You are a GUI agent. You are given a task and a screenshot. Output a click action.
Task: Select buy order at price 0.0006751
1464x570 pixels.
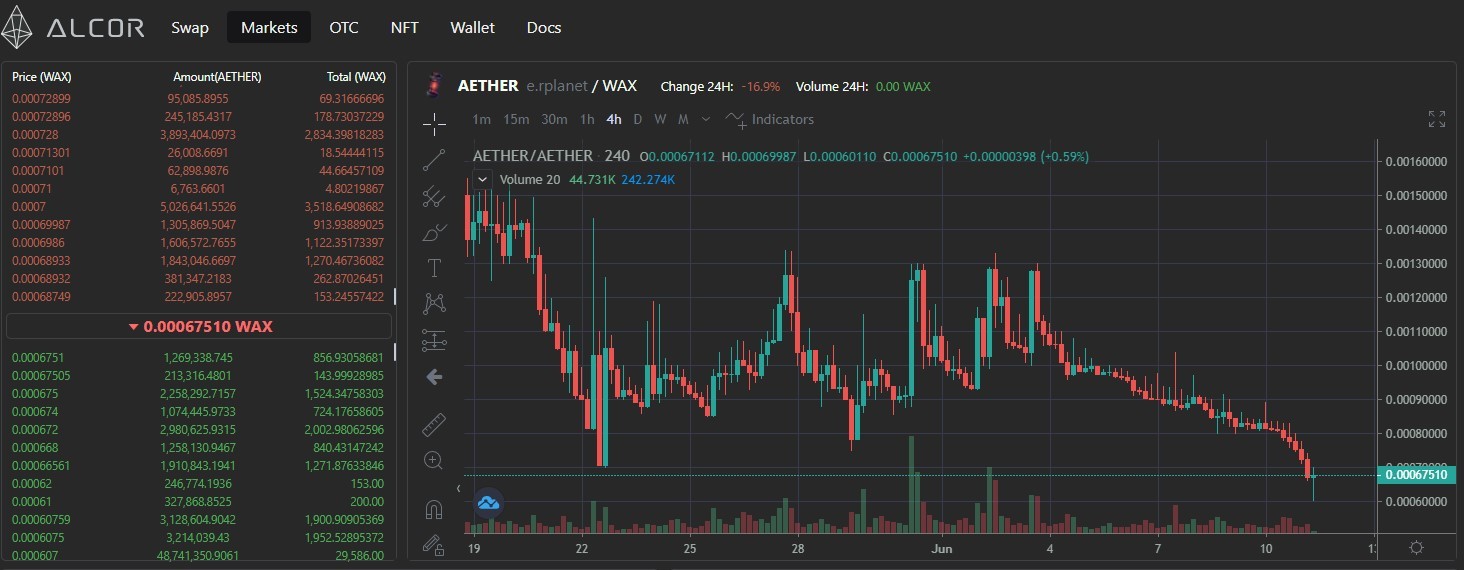point(198,357)
